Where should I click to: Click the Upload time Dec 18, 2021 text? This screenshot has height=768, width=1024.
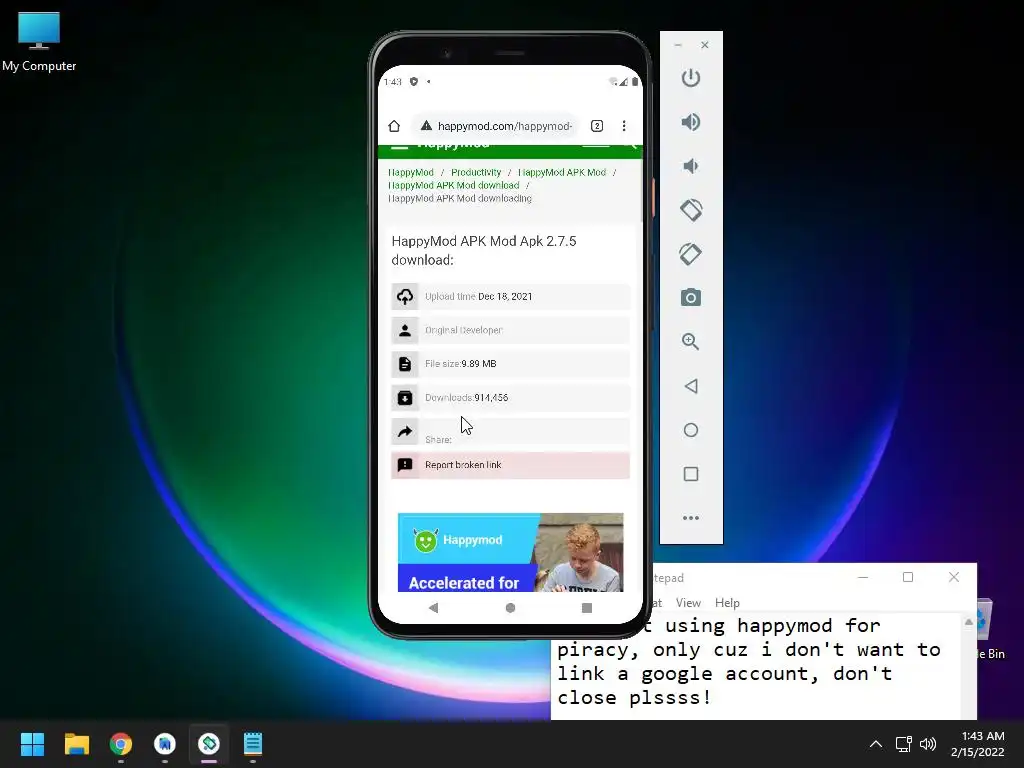point(479,296)
